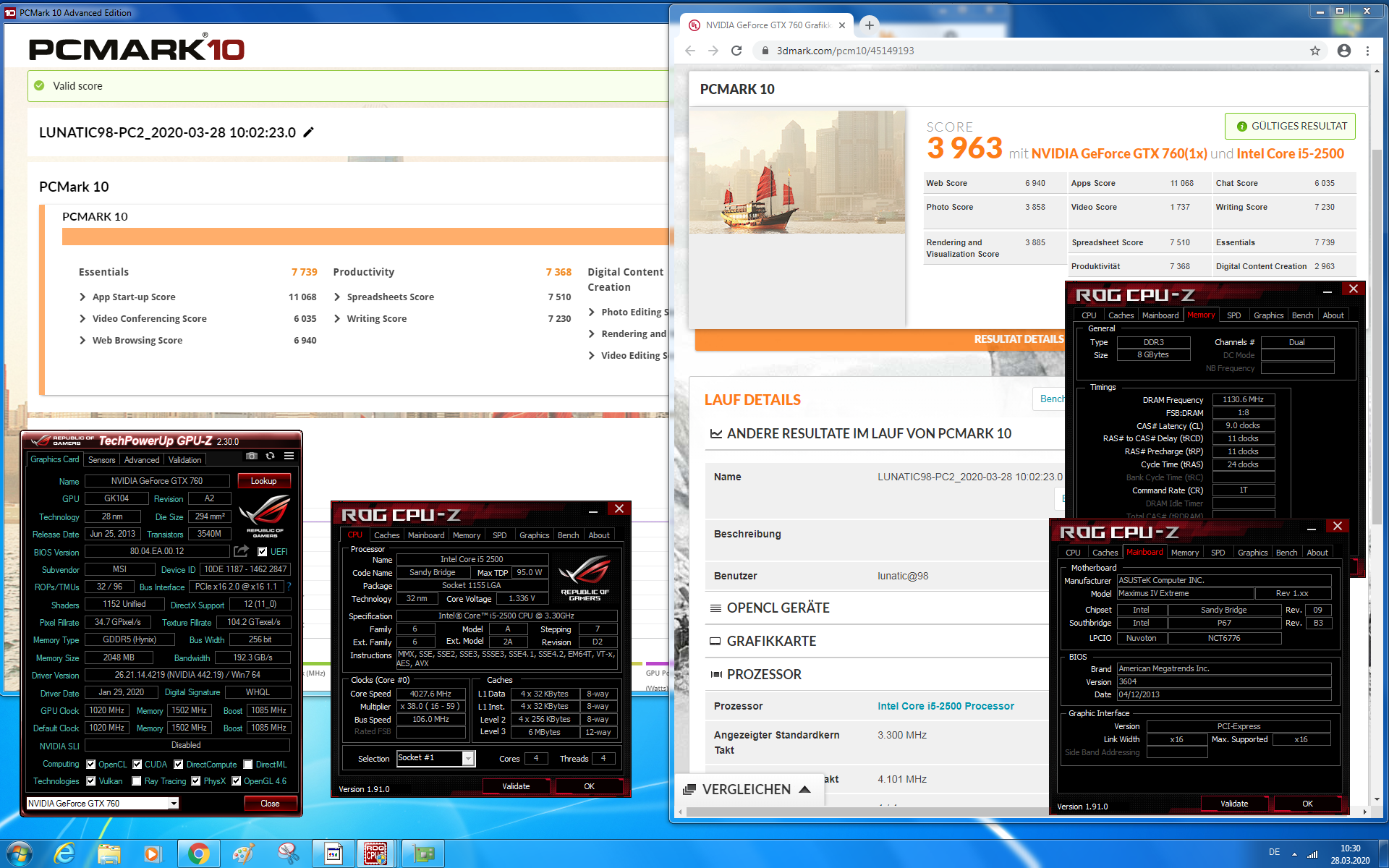Screen dimensions: 1389x868
Task: Launch Internet Explorer from taskbar
Action: pos(64,854)
